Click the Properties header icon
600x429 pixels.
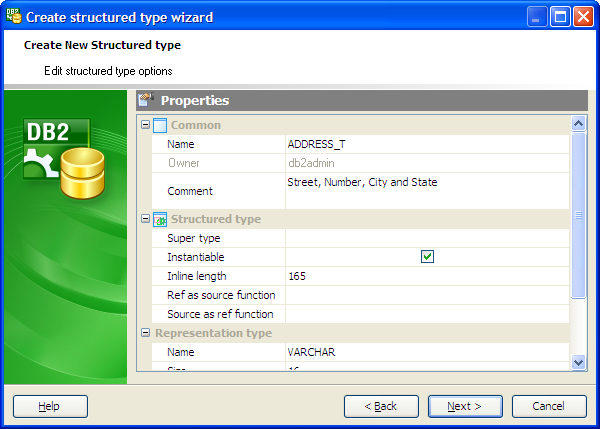coord(146,100)
